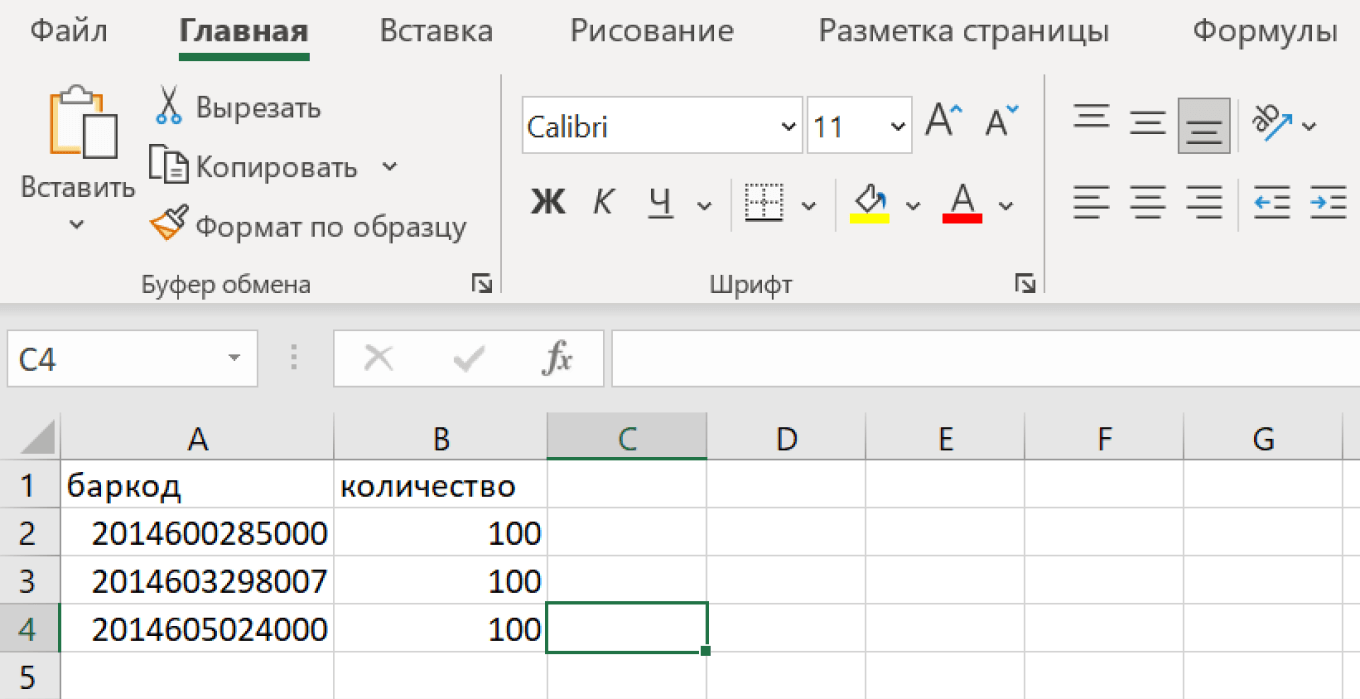This screenshot has height=699, width=1360.
Task: Switch to the Вставка ribbon tab
Action: pos(436,31)
